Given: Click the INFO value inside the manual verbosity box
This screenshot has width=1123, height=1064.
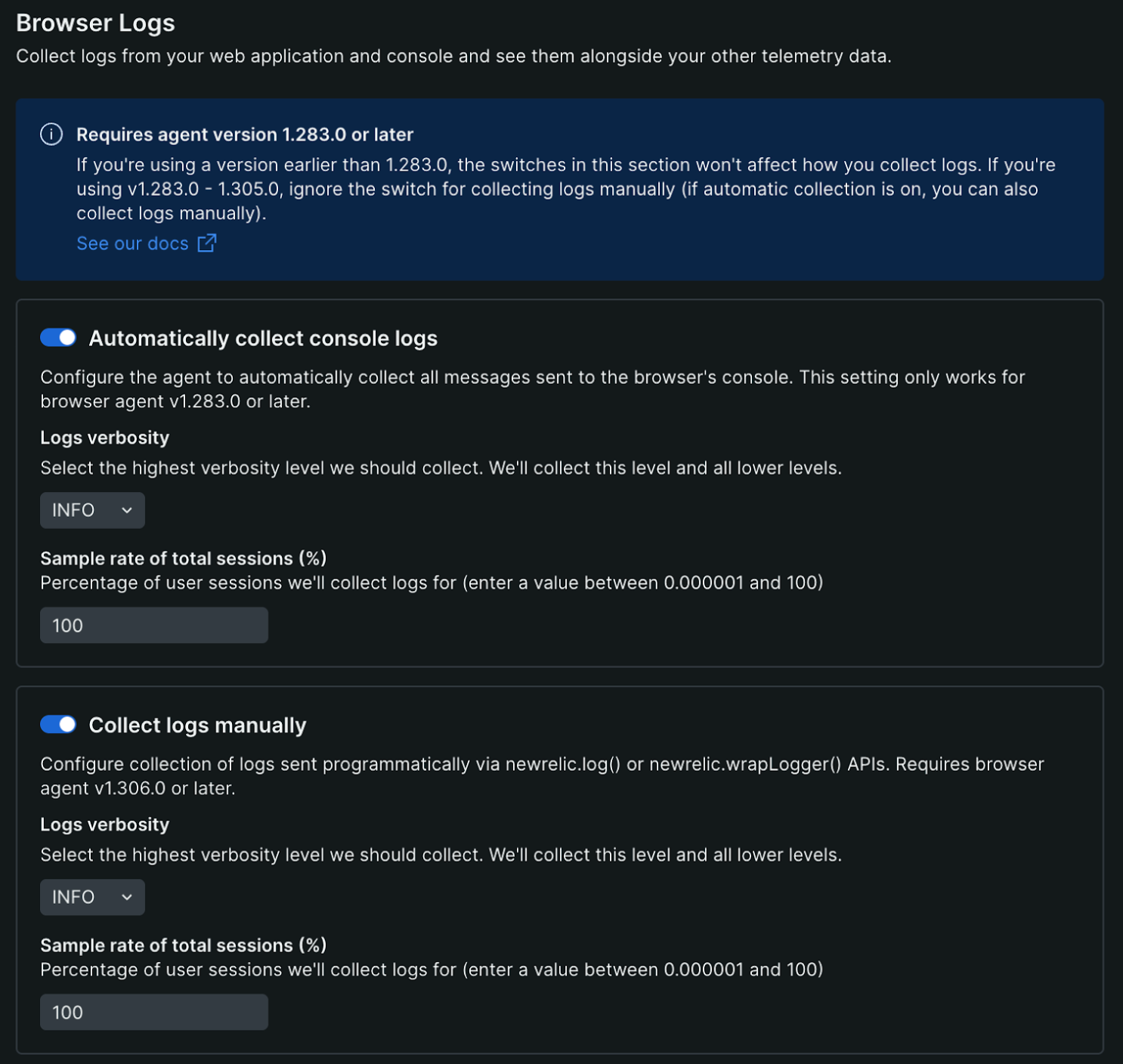Looking at the screenshot, I should coord(73,897).
